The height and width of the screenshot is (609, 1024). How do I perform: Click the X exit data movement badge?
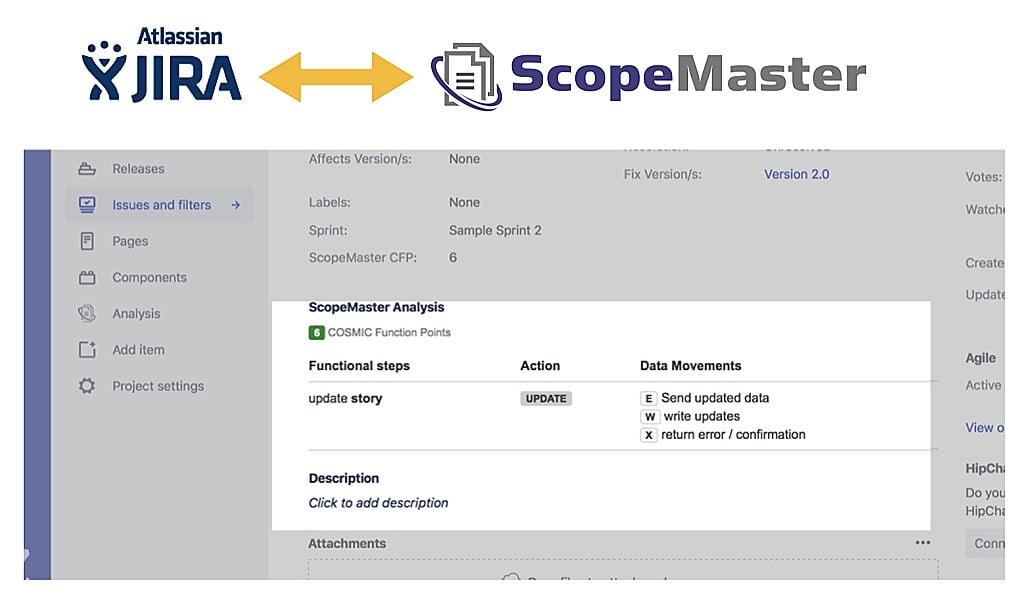tap(648, 435)
